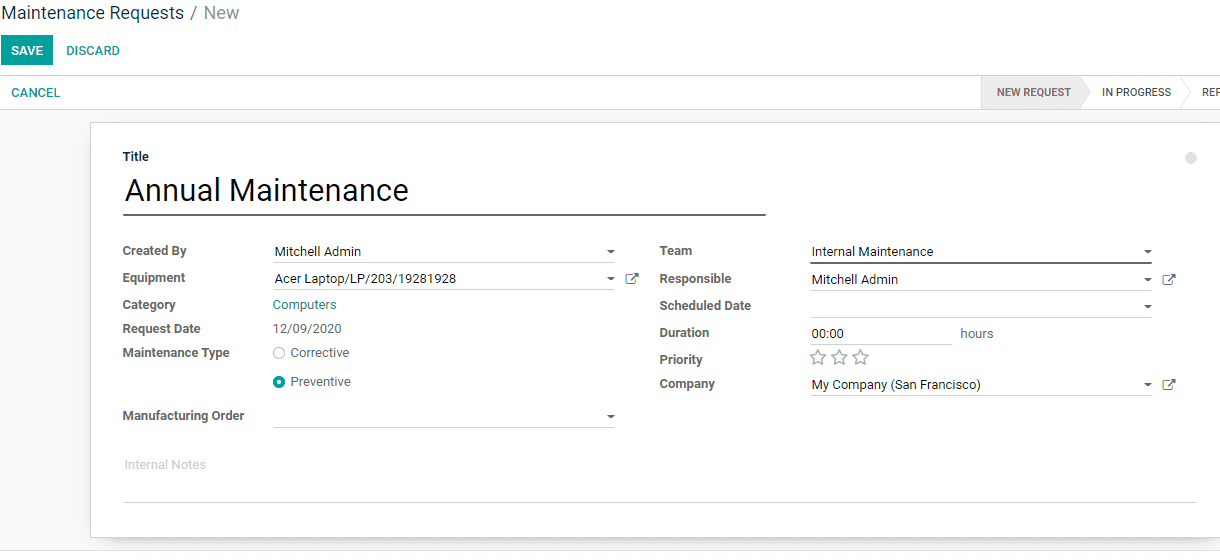The image size is (1220, 560).
Task: Open external link for Company record
Action: tap(1169, 385)
